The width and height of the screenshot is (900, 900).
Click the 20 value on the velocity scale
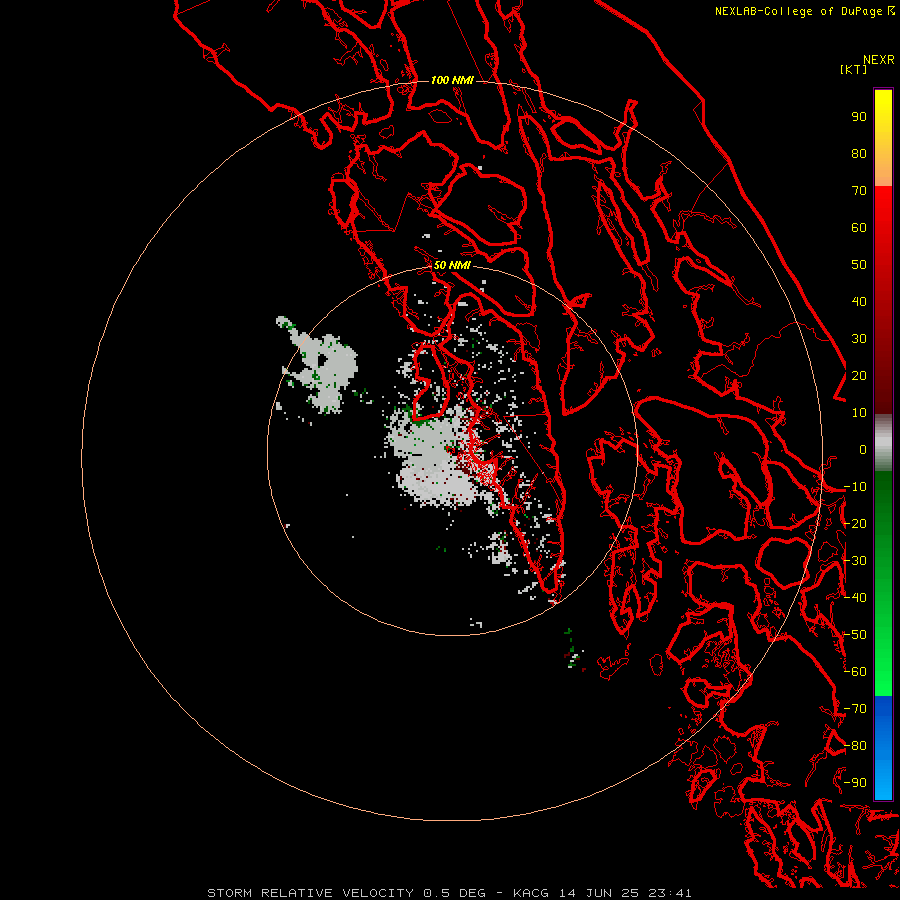coord(859,376)
